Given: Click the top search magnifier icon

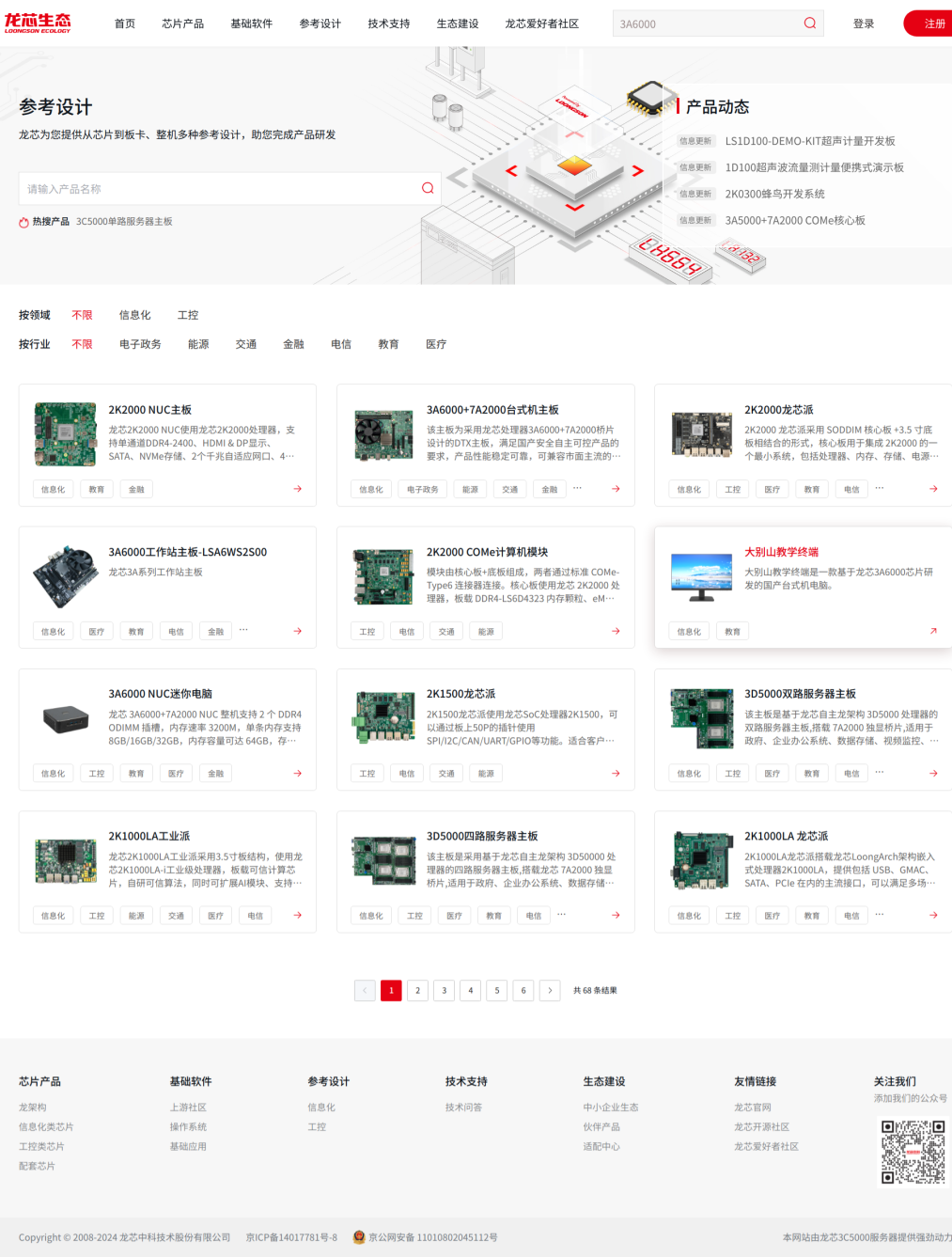Looking at the screenshot, I should click(809, 24).
